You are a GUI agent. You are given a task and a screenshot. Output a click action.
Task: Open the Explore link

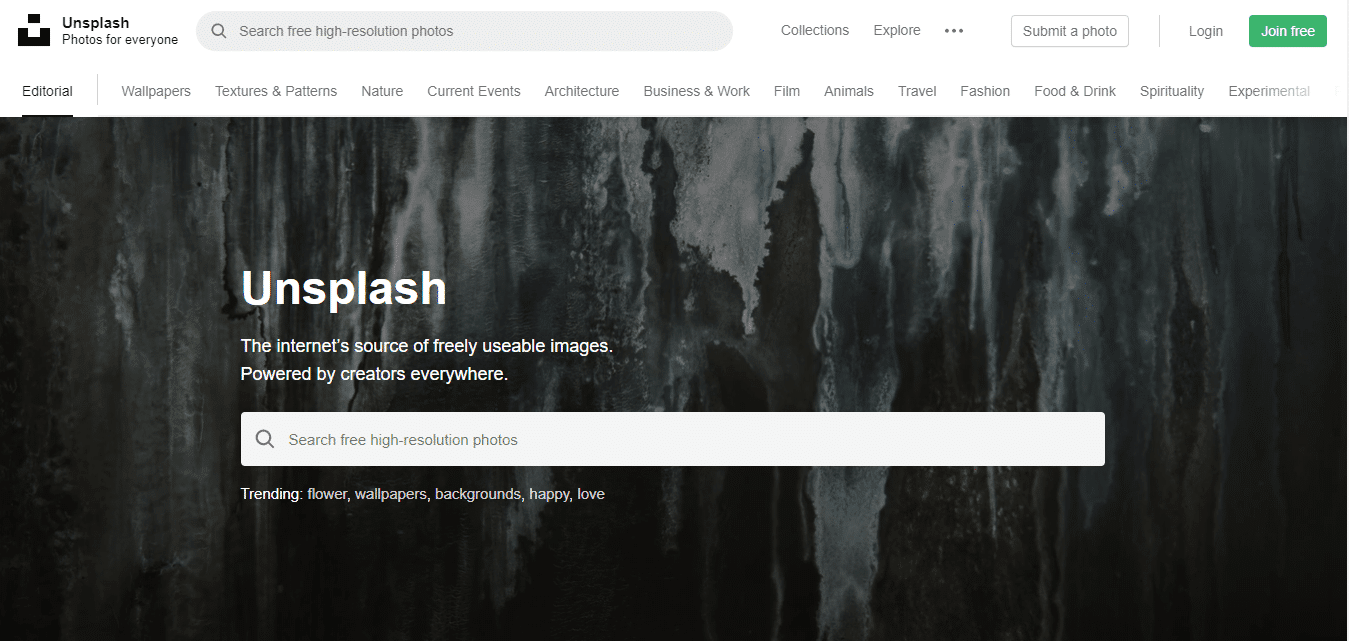(x=897, y=31)
